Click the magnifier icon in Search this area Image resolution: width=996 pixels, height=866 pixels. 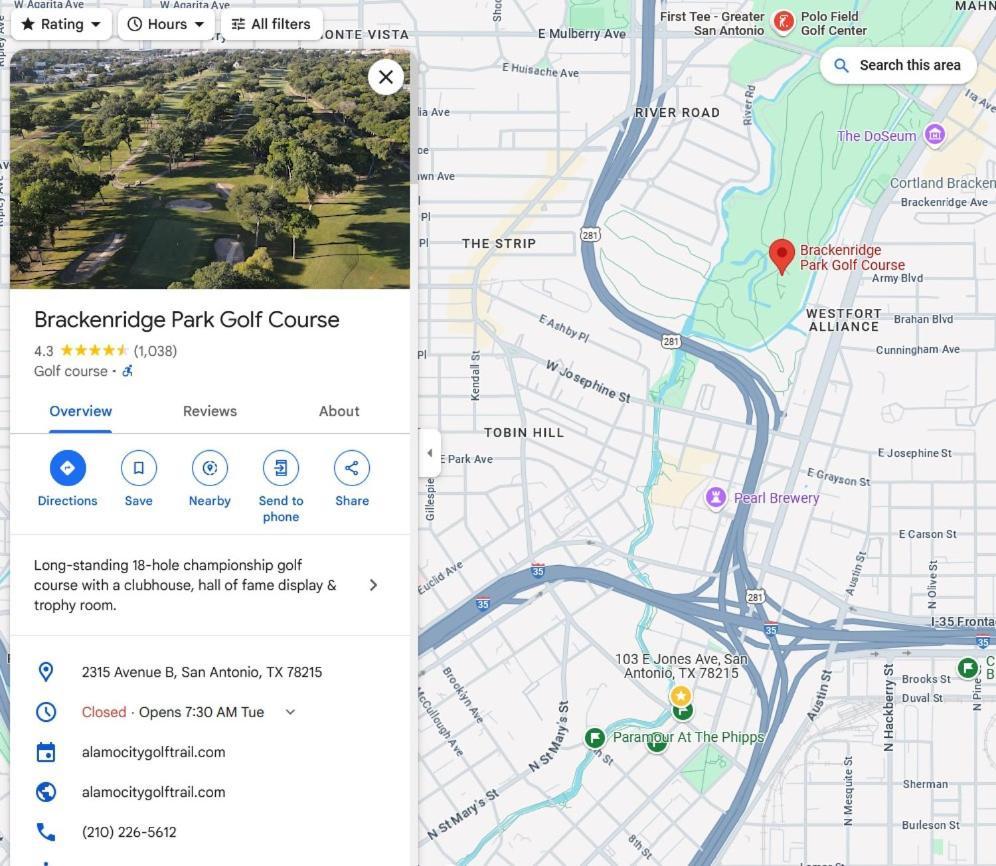coord(841,65)
